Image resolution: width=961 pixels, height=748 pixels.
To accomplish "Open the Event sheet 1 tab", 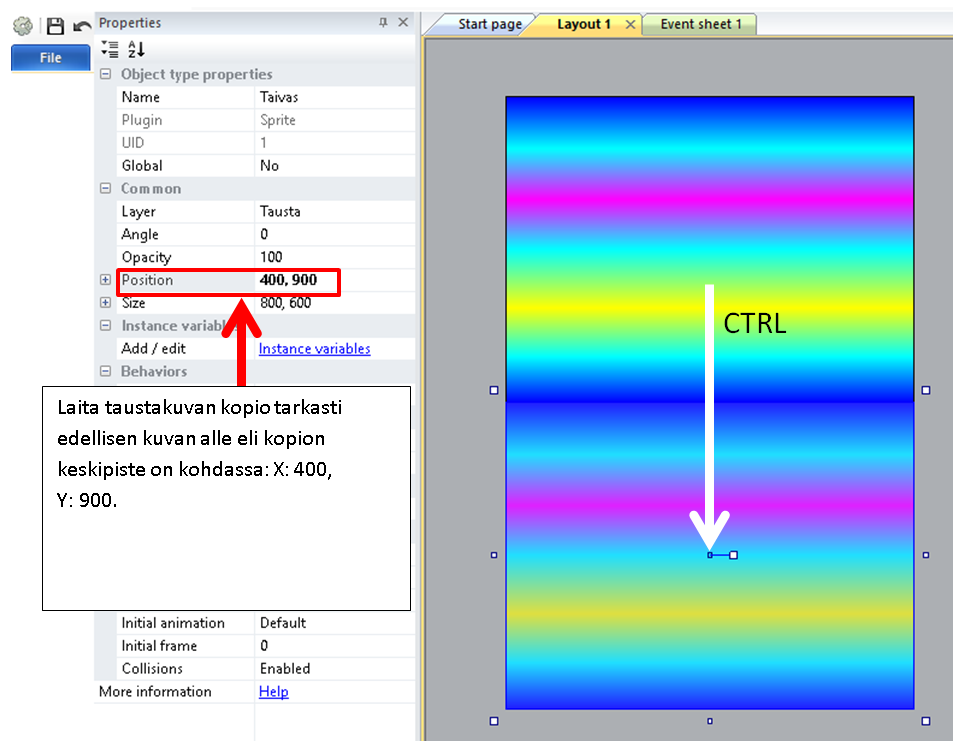I will pyautogui.click(x=700, y=24).
